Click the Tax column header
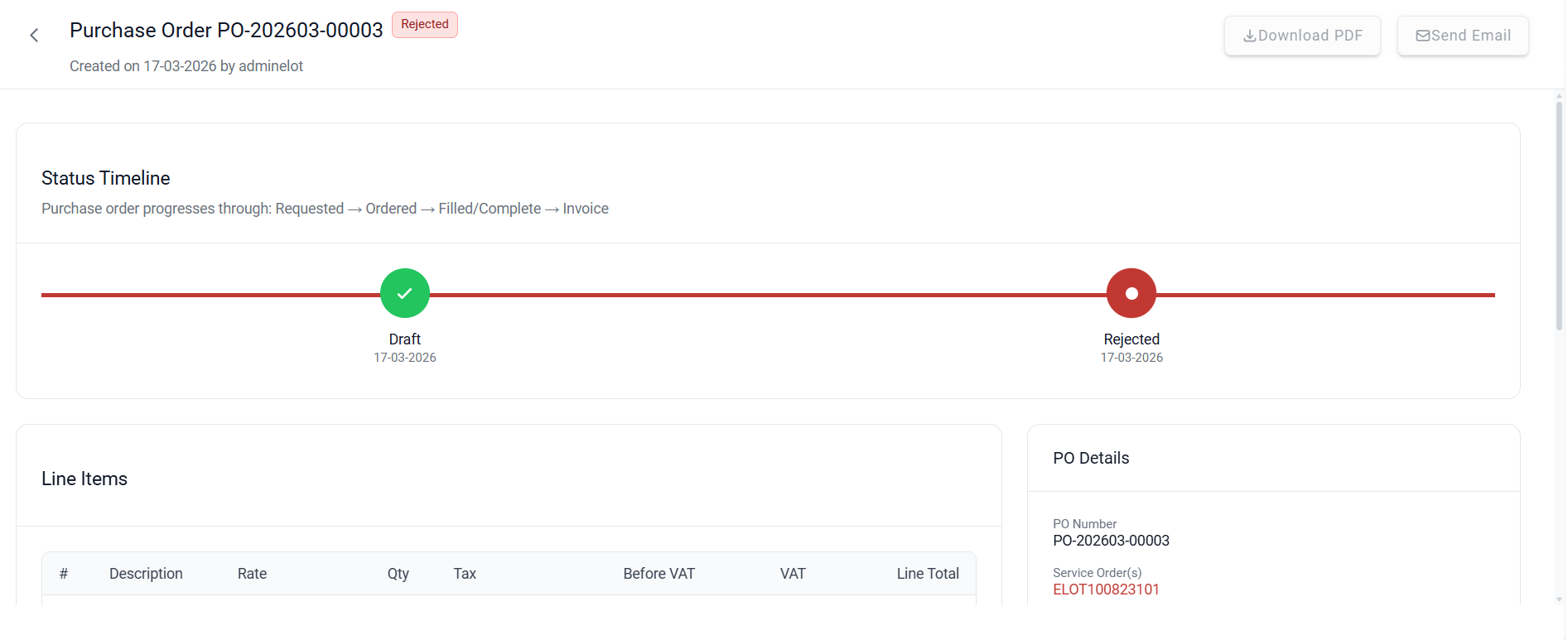Viewport: 1568px width, 640px height. [x=465, y=574]
